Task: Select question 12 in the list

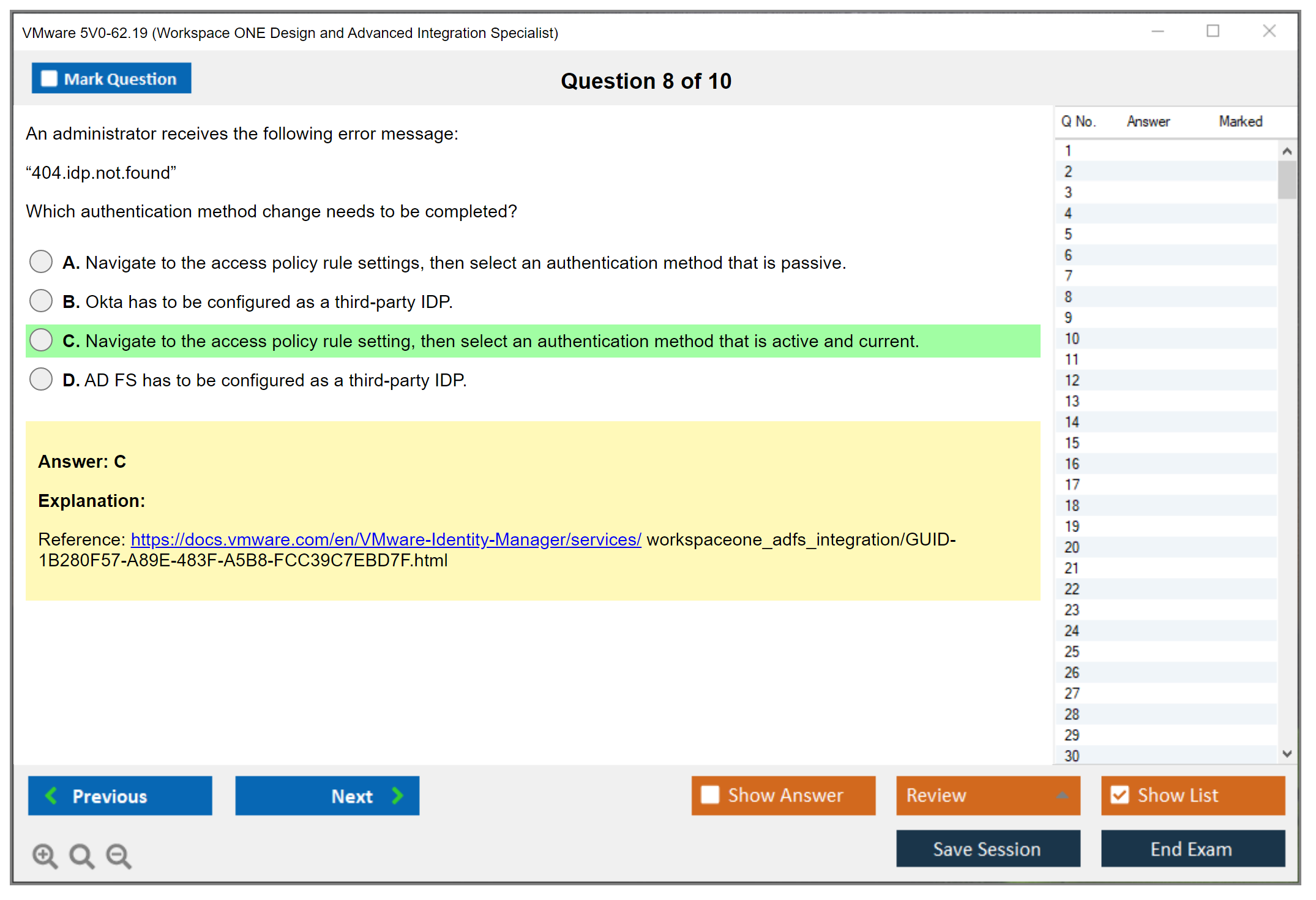Action: click(x=1072, y=380)
